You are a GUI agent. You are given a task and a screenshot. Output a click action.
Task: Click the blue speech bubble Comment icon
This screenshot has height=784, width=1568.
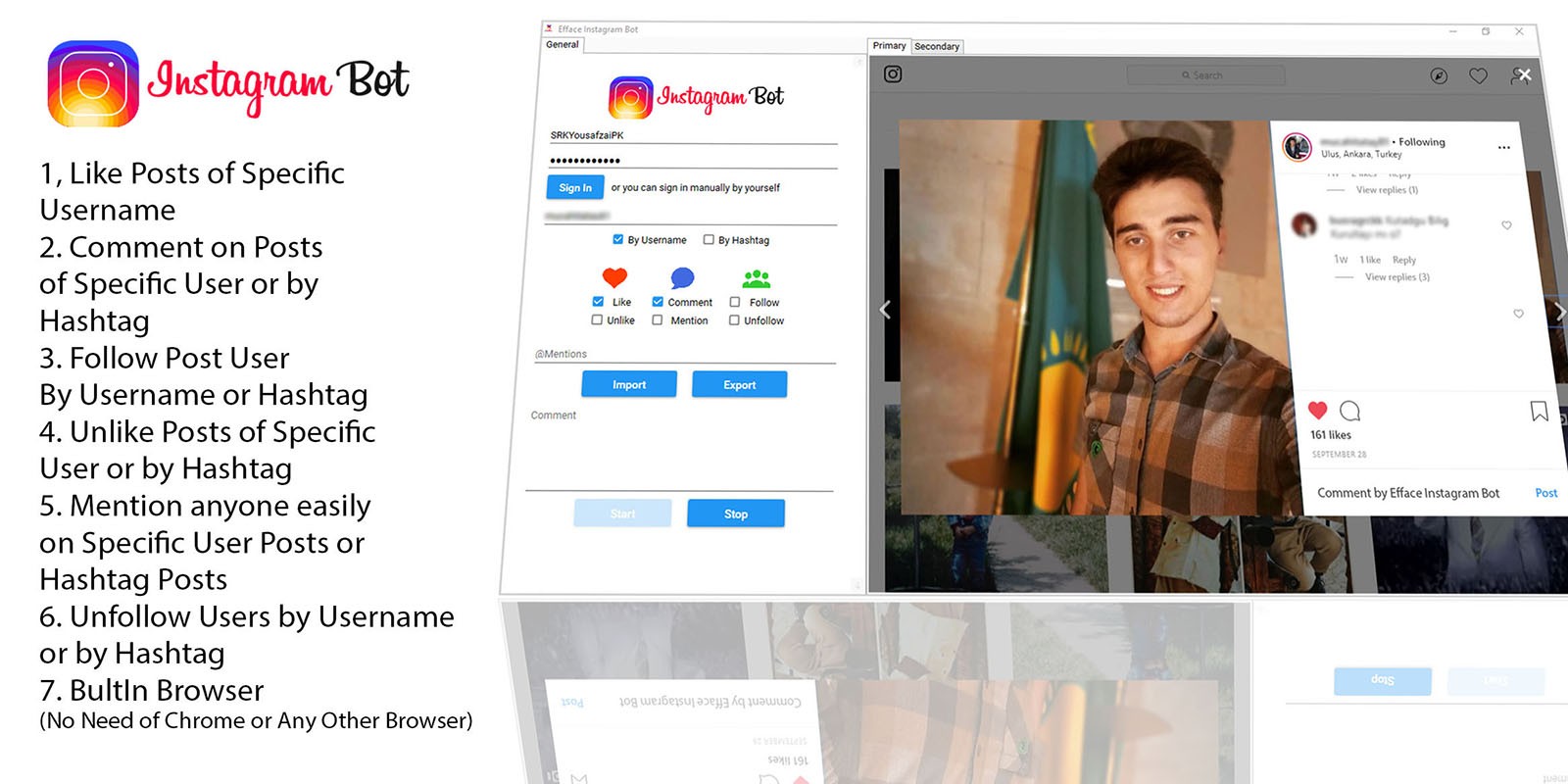pyautogui.click(x=682, y=278)
